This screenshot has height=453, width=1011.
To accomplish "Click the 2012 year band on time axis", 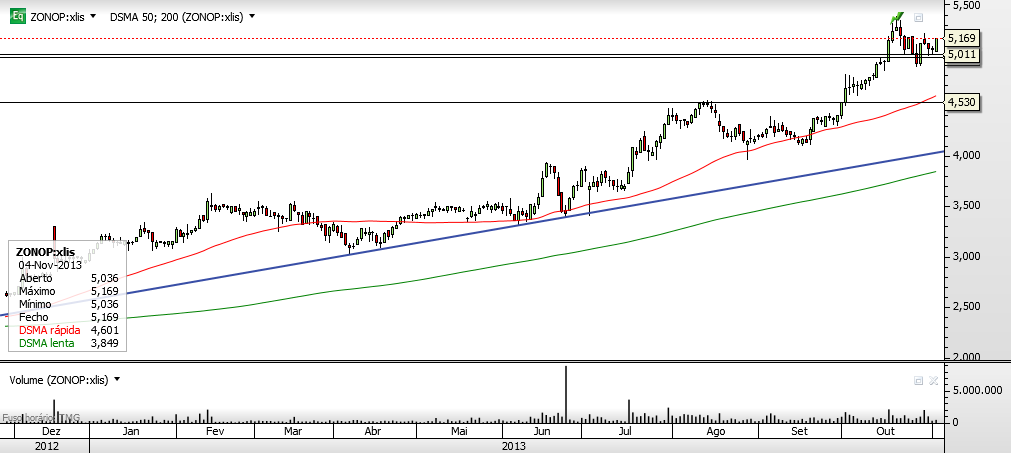I will pyautogui.click(x=46, y=446).
